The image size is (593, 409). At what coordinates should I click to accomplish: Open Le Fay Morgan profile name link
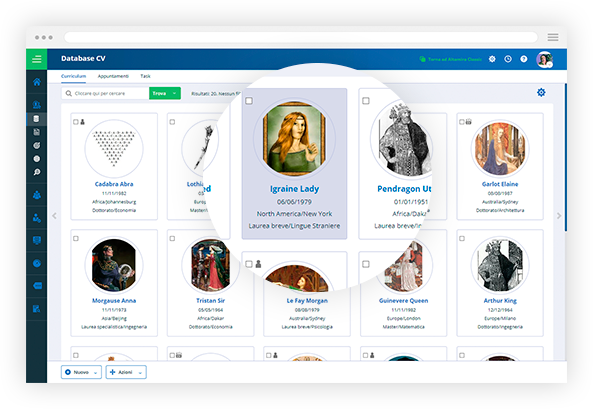pyautogui.click(x=307, y=300)
